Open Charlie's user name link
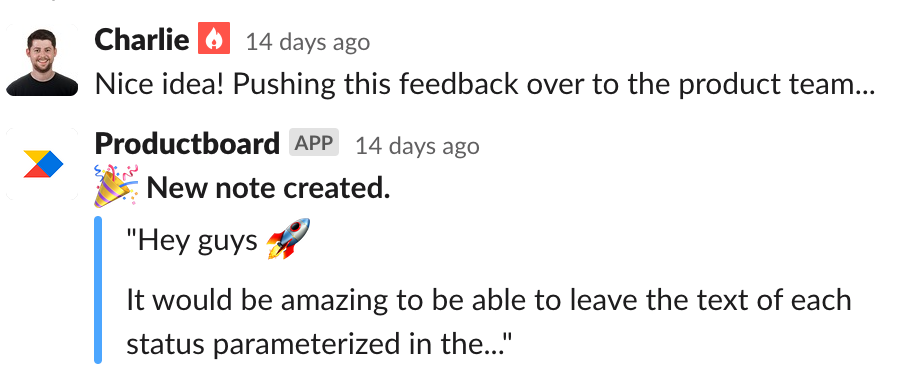Image resolution: width=924 pixels, height=392 pixels. 141,39
